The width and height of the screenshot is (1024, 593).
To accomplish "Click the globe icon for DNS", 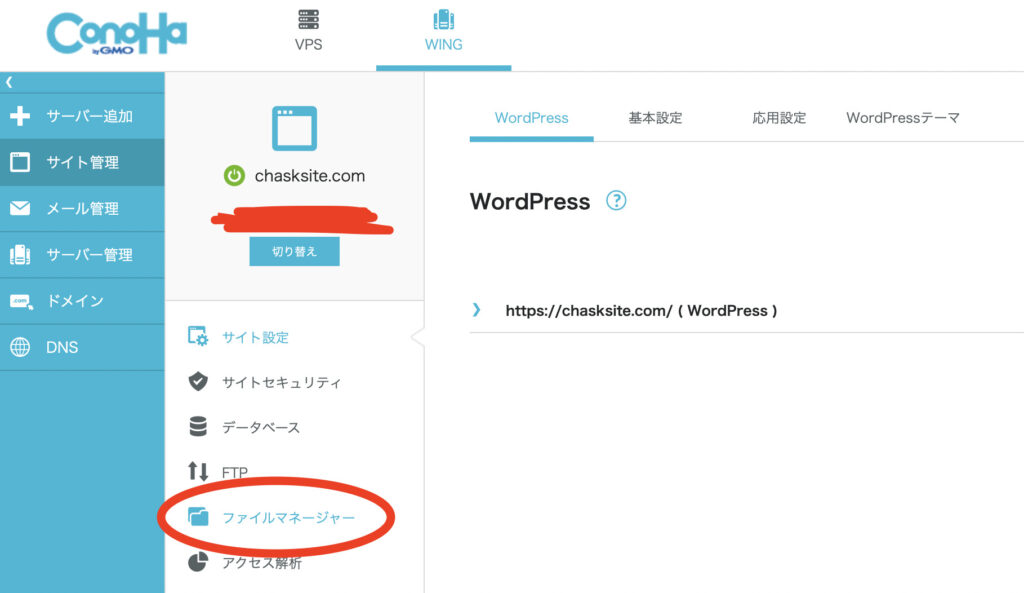I will 20,347.
